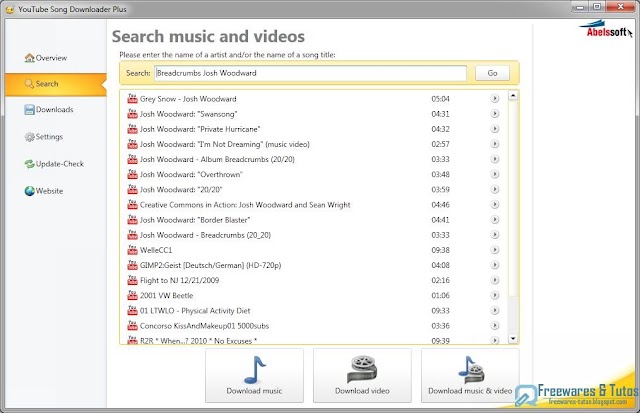Play preview of Josh Woodward: "Swansong"
The image size is (640, 413).
[x=495, y=113]
